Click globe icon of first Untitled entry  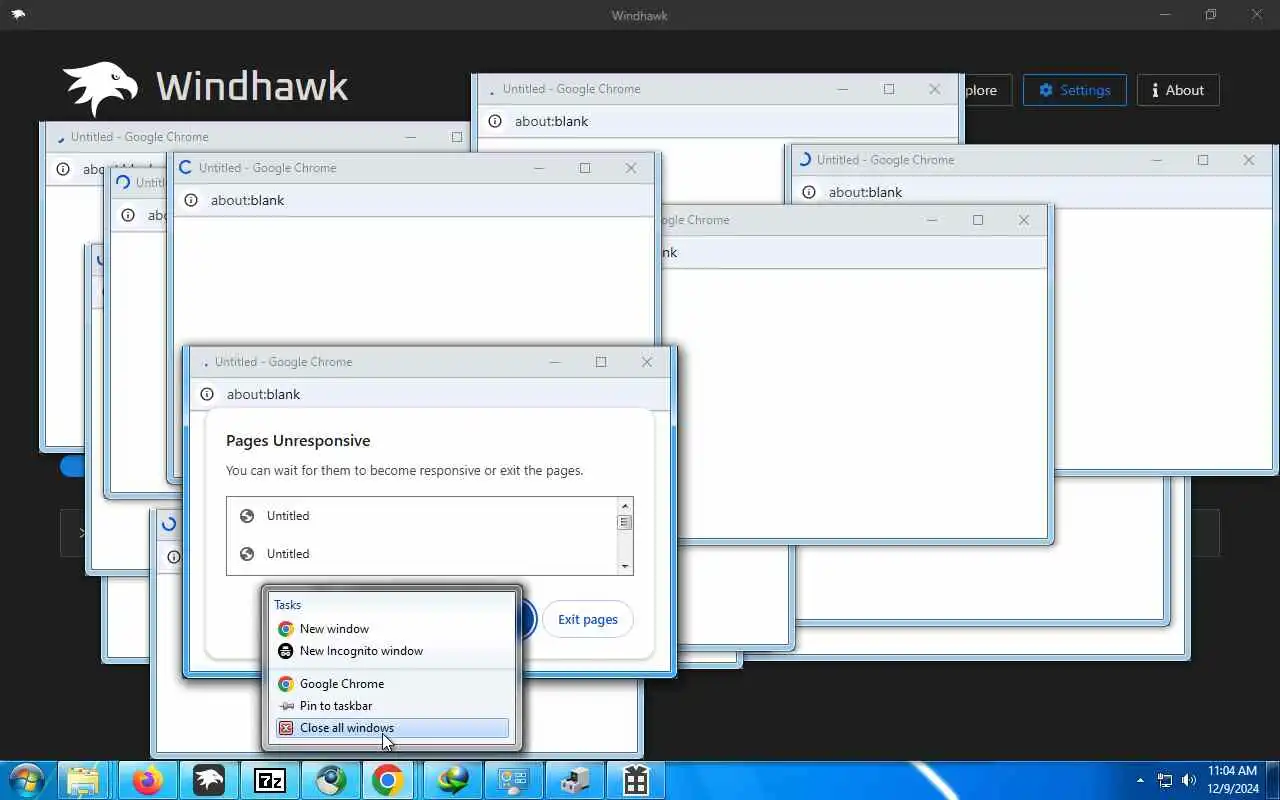tap(247, 516)
